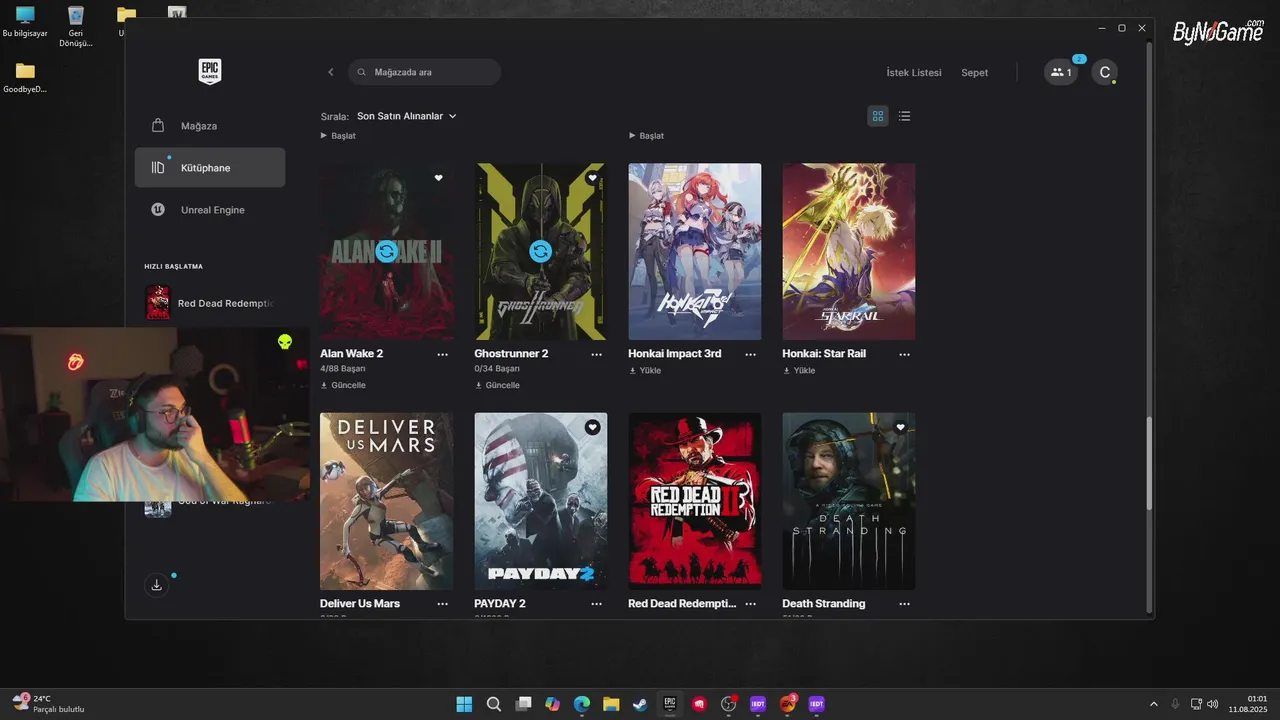1280x720 pixels.
Task: Open the clock and date 01:01
Action: click(x=1250, y=704)
